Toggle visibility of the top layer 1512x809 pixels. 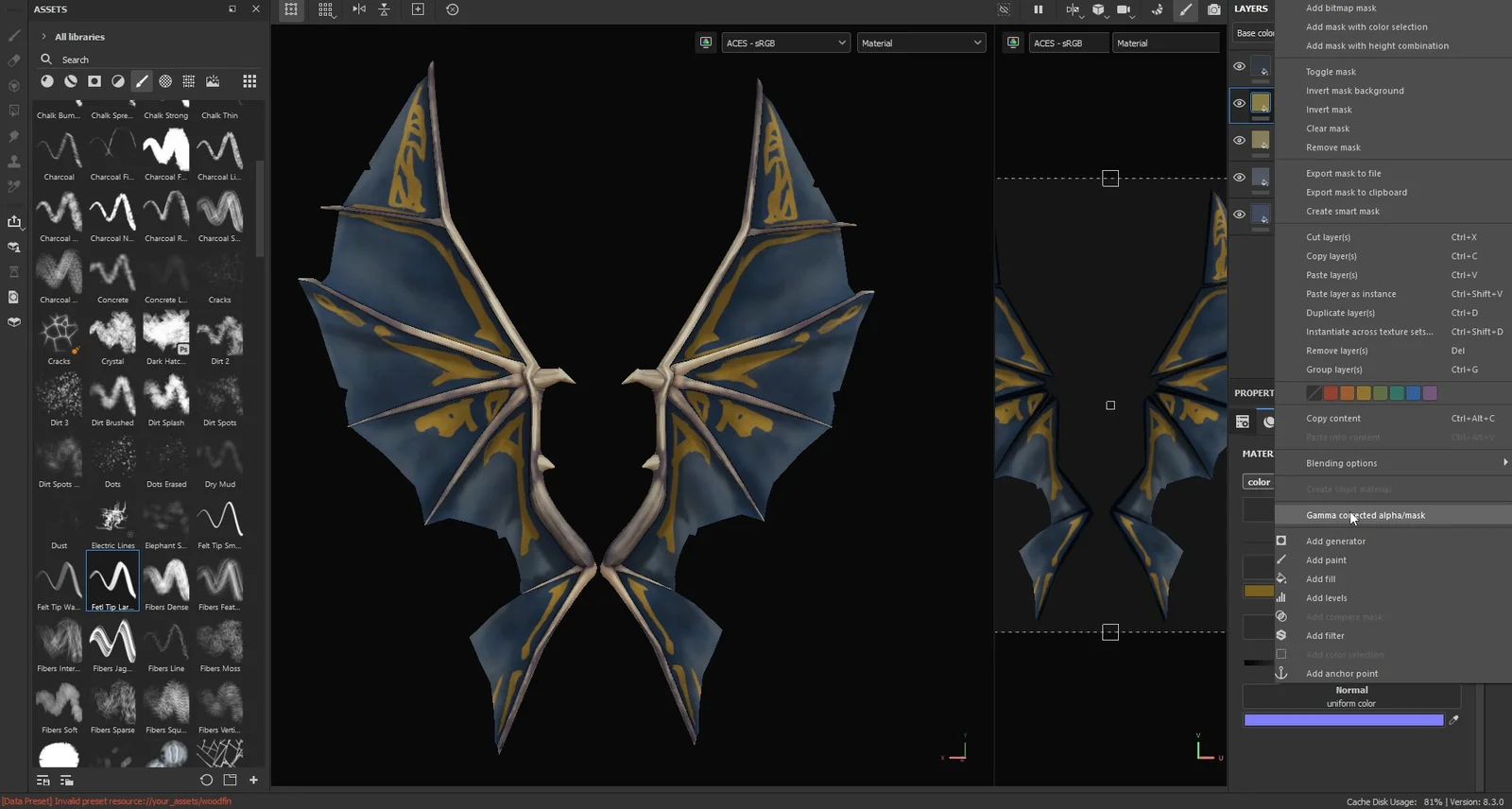1239,66
